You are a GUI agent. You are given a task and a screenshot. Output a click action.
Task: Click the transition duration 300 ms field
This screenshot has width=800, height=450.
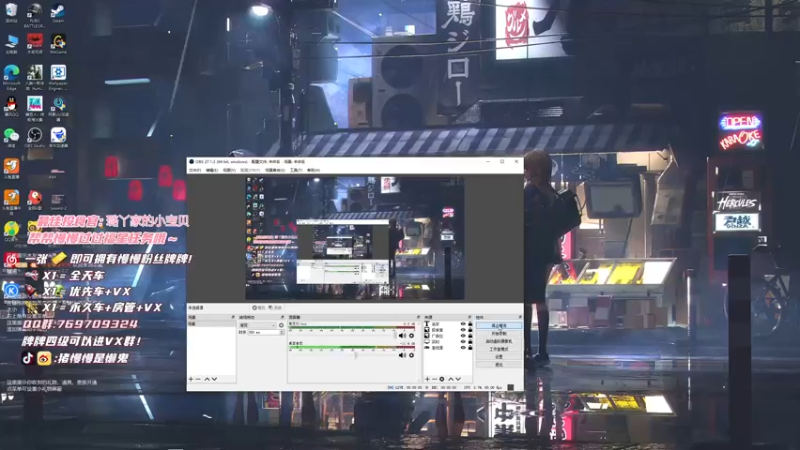264,332
